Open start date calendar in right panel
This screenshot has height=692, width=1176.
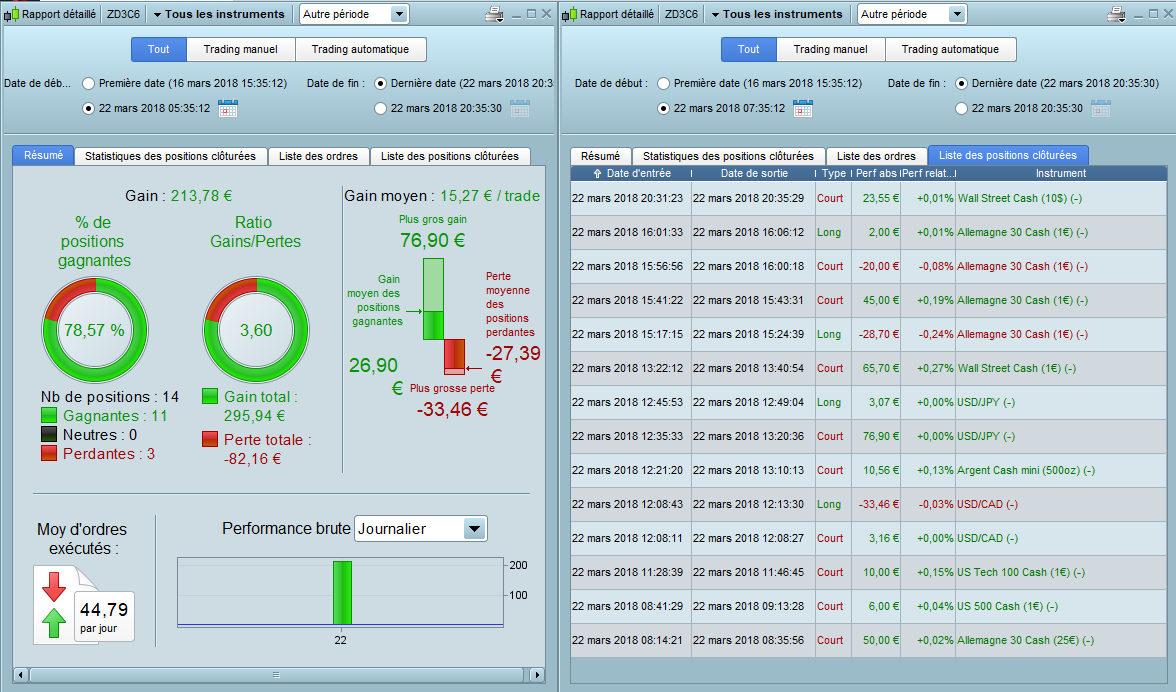point(803,109)
